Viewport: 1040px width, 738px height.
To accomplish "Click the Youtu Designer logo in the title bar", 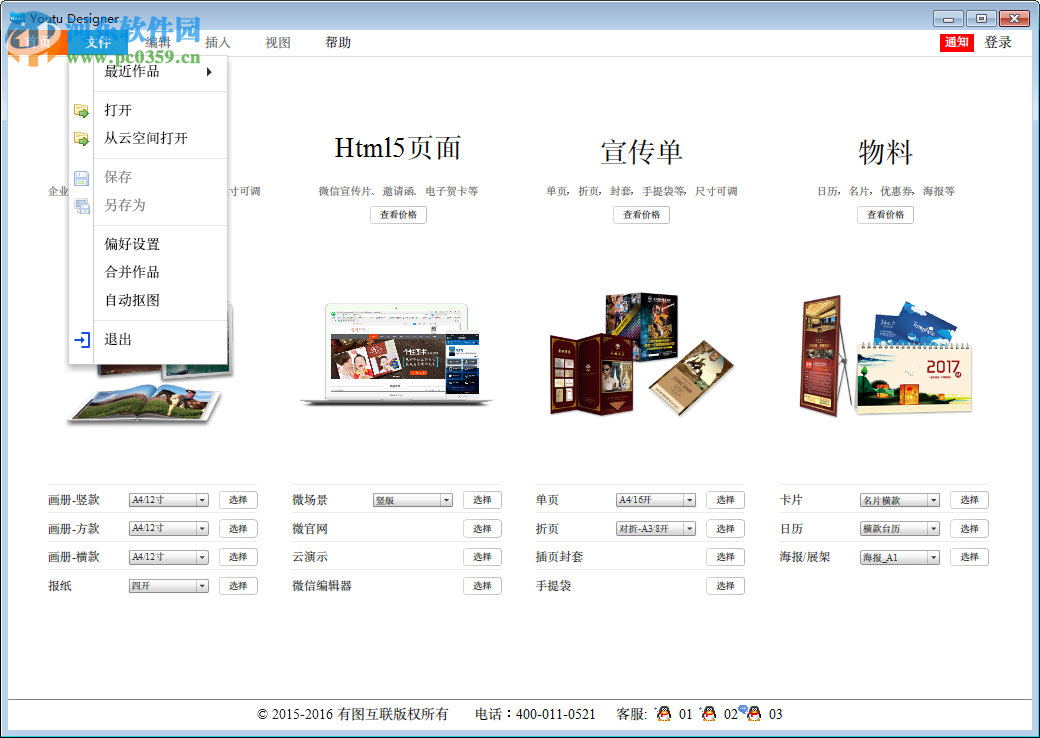I will (x=17, y=17).
